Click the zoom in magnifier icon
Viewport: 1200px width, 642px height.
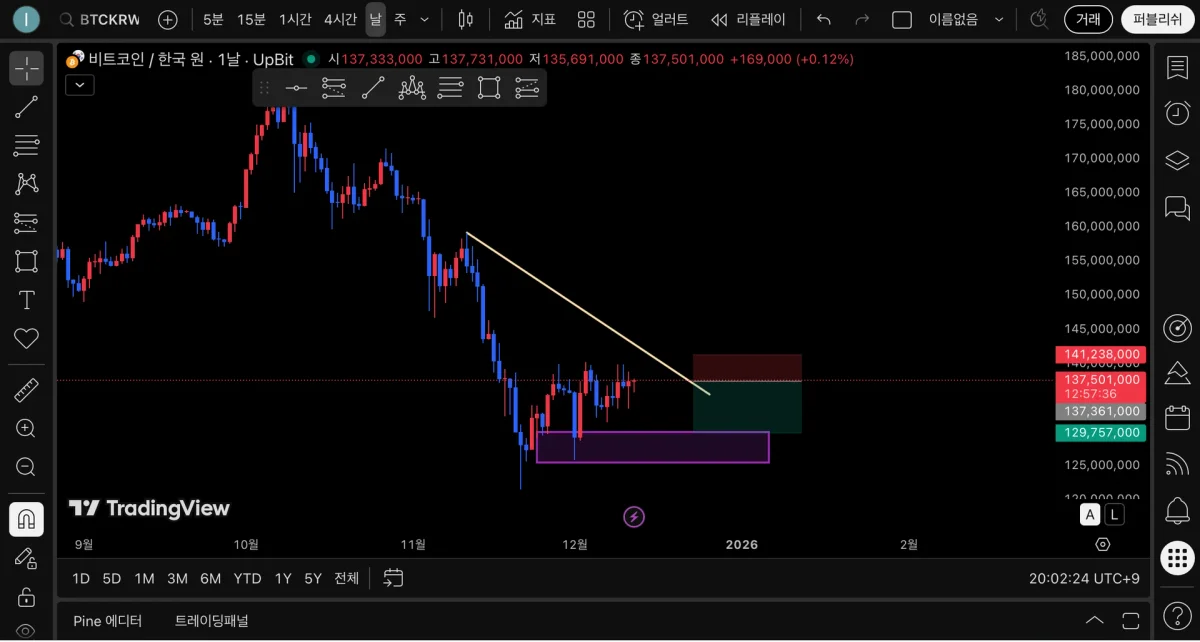26,428
